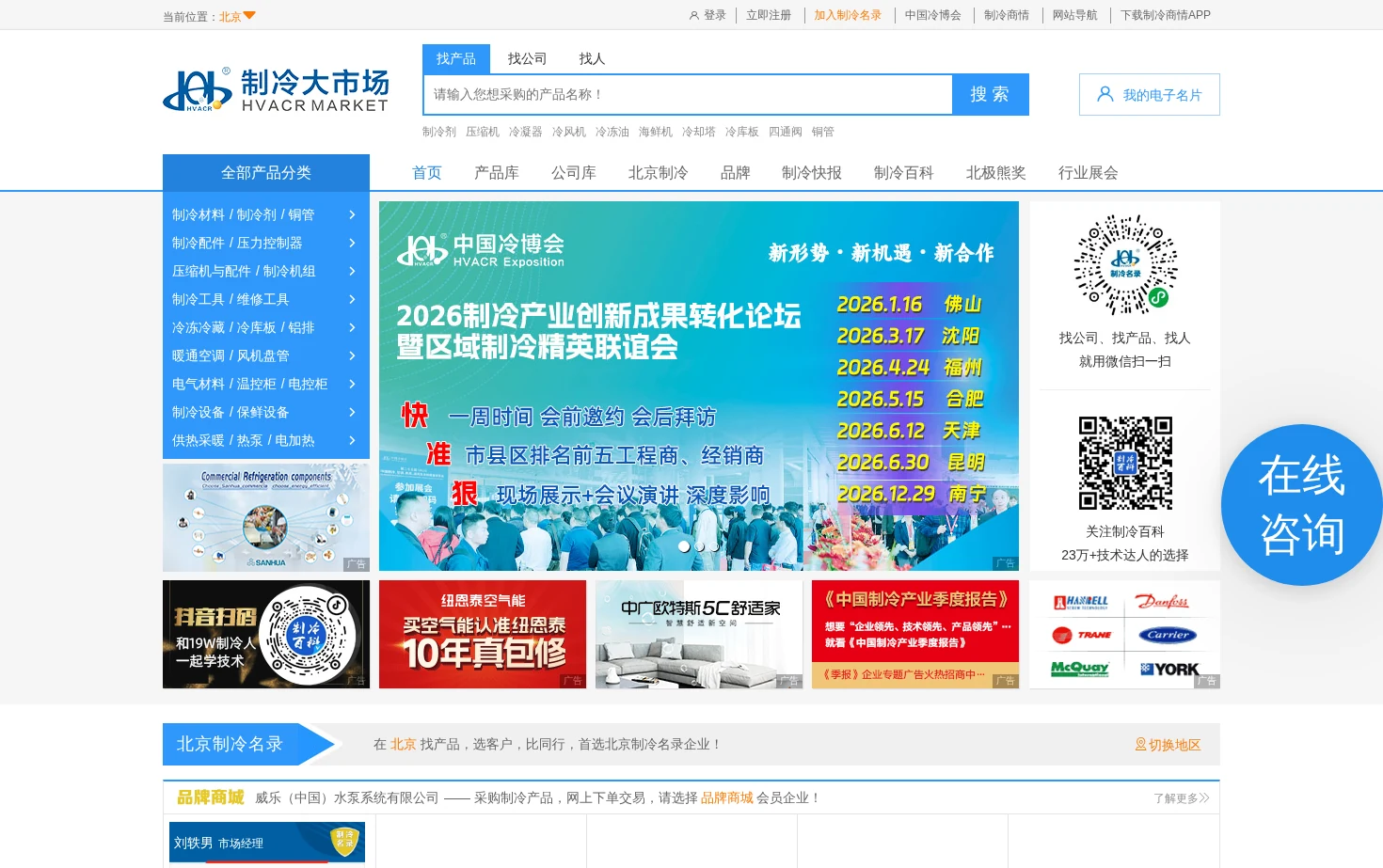The width and height of the screenshot is (1383, 868).
Task: Expand 制冷工具 / 维修工具 chevron
Action: coord(352,299)
